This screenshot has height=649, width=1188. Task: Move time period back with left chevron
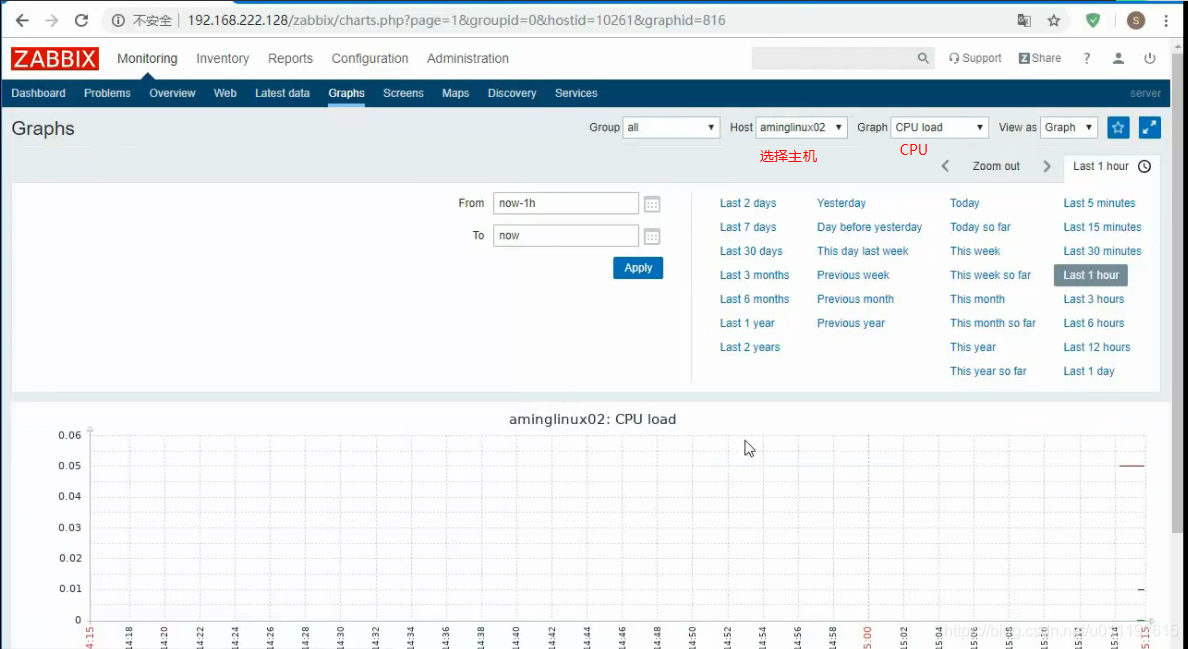tap(945, 166)
